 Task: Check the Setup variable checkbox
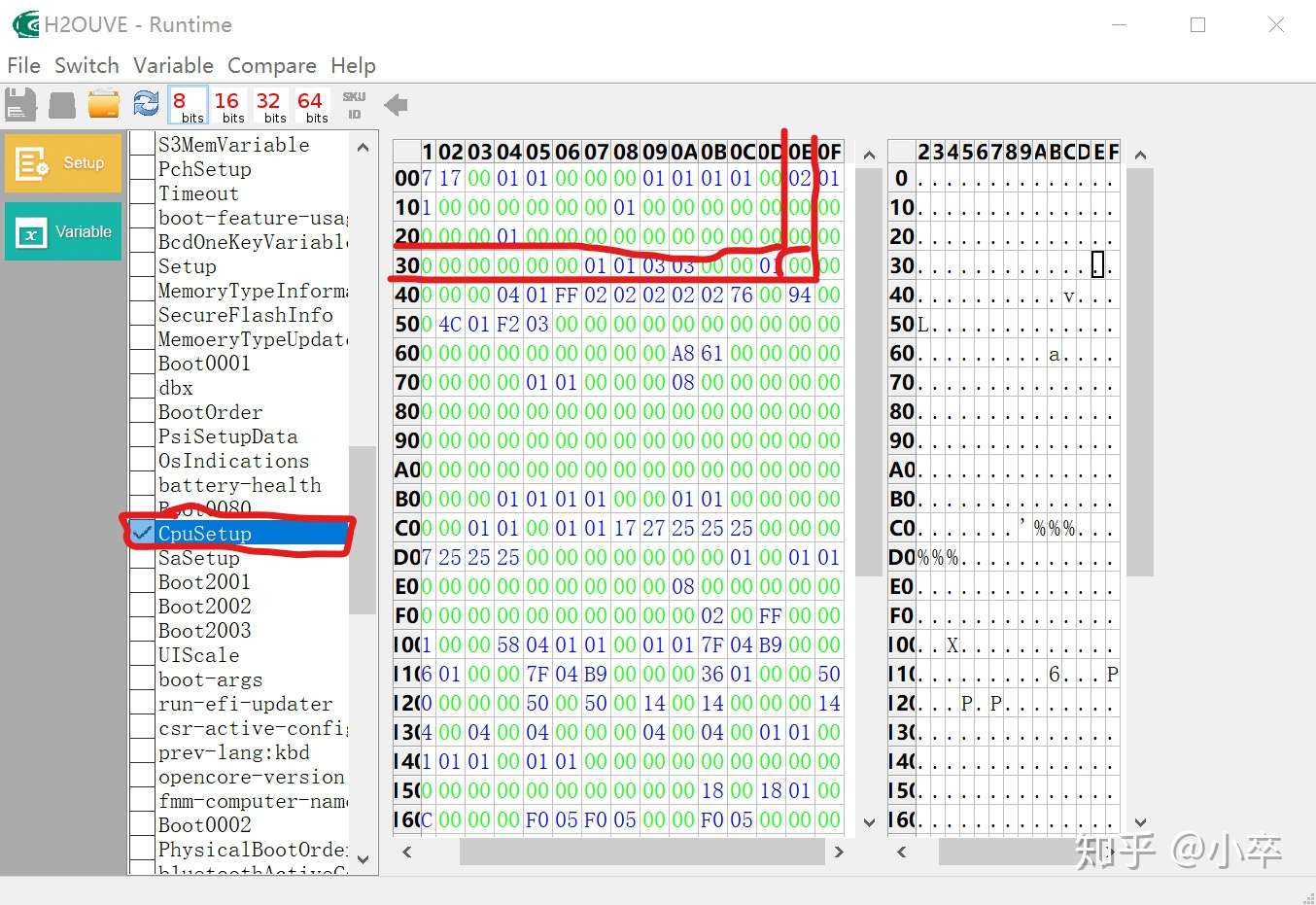click(x=143, y=265)
